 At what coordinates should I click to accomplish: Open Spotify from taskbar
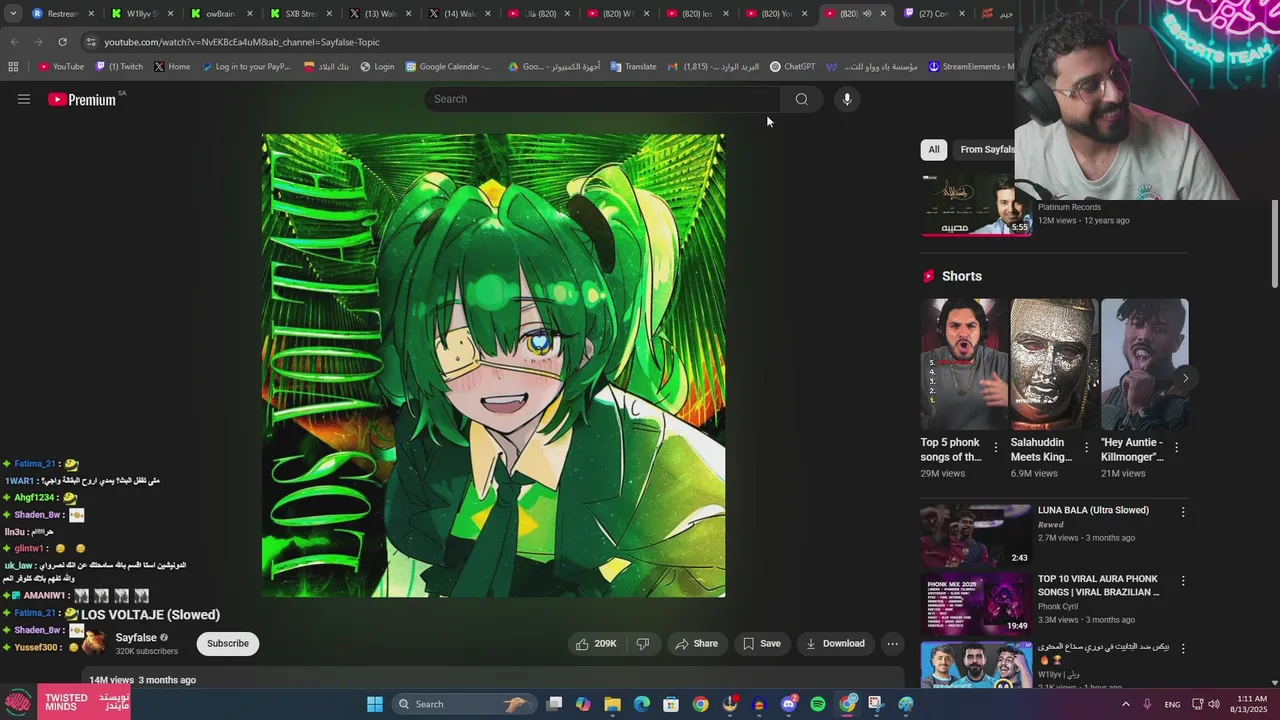point(818,704)
